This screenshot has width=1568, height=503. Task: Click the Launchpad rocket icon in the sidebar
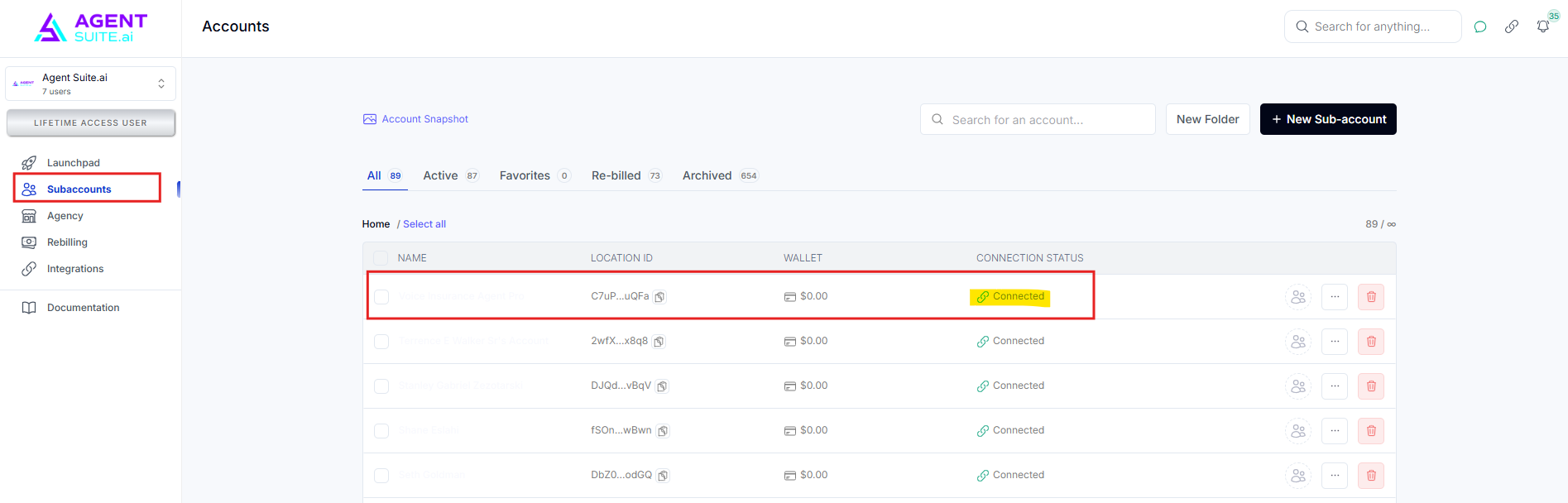(29, 163)
